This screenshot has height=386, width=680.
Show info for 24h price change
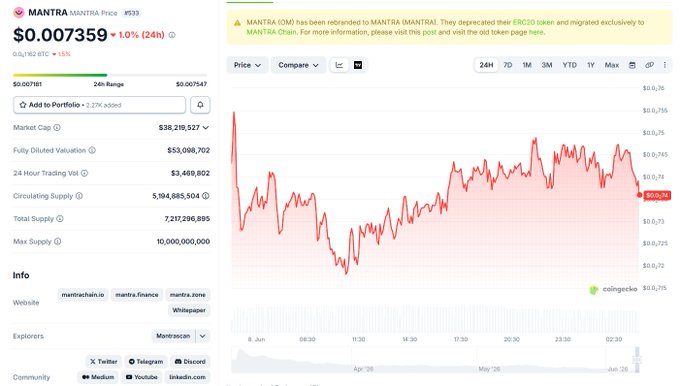click(x=172, y=35)
